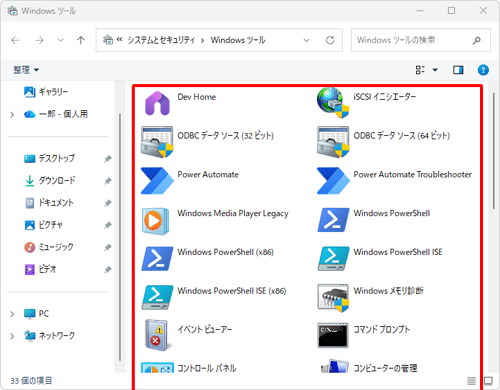Switch to details view icon in status bar

(471, 381)
